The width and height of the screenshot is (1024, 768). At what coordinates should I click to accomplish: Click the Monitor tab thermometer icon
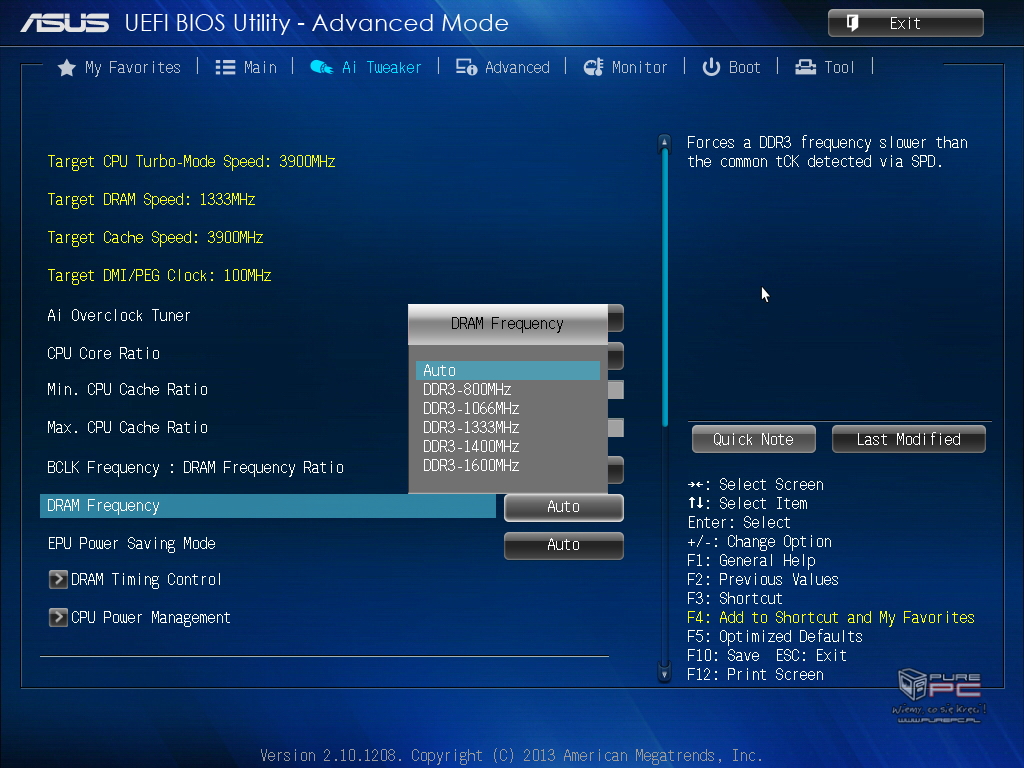point(593,68)
